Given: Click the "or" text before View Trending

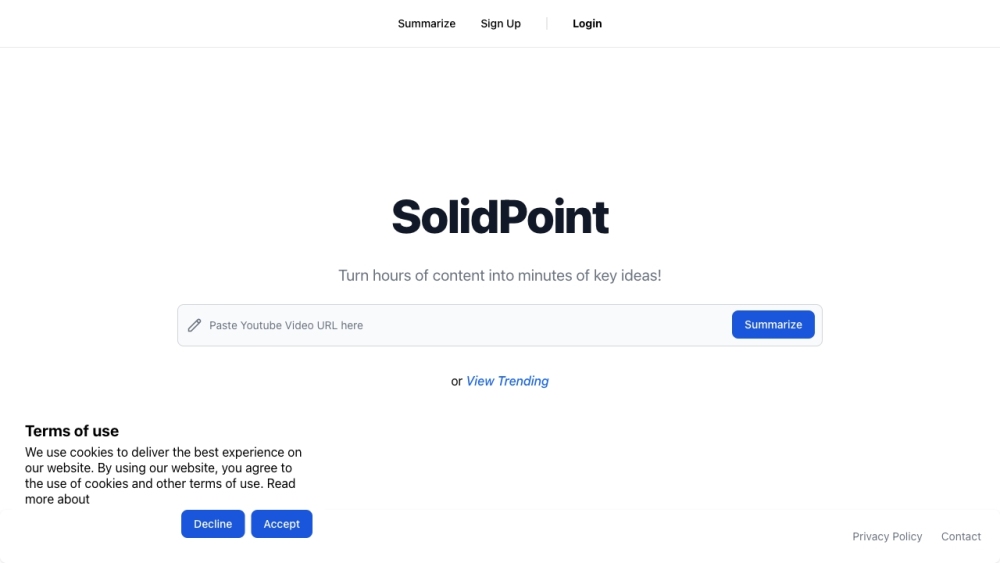Looking at the screenshot, I should coord(457,381).
